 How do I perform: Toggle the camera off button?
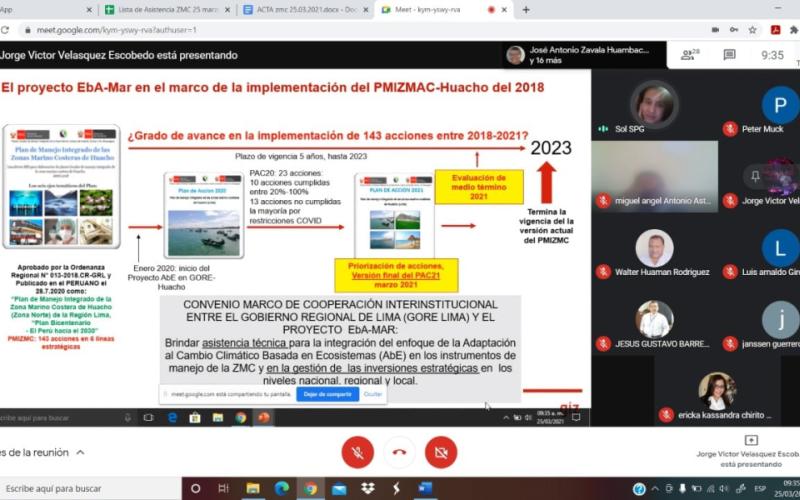(440, 453)
